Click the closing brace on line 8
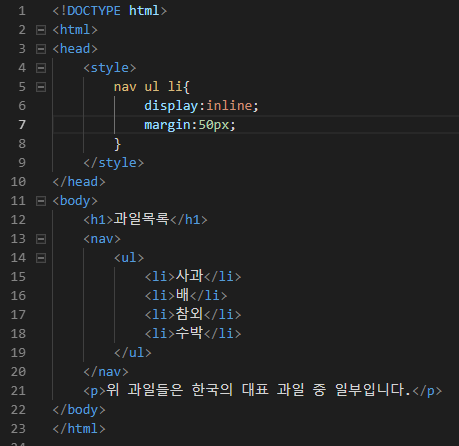This screenshot has width=459, height=446. [117, 144]
